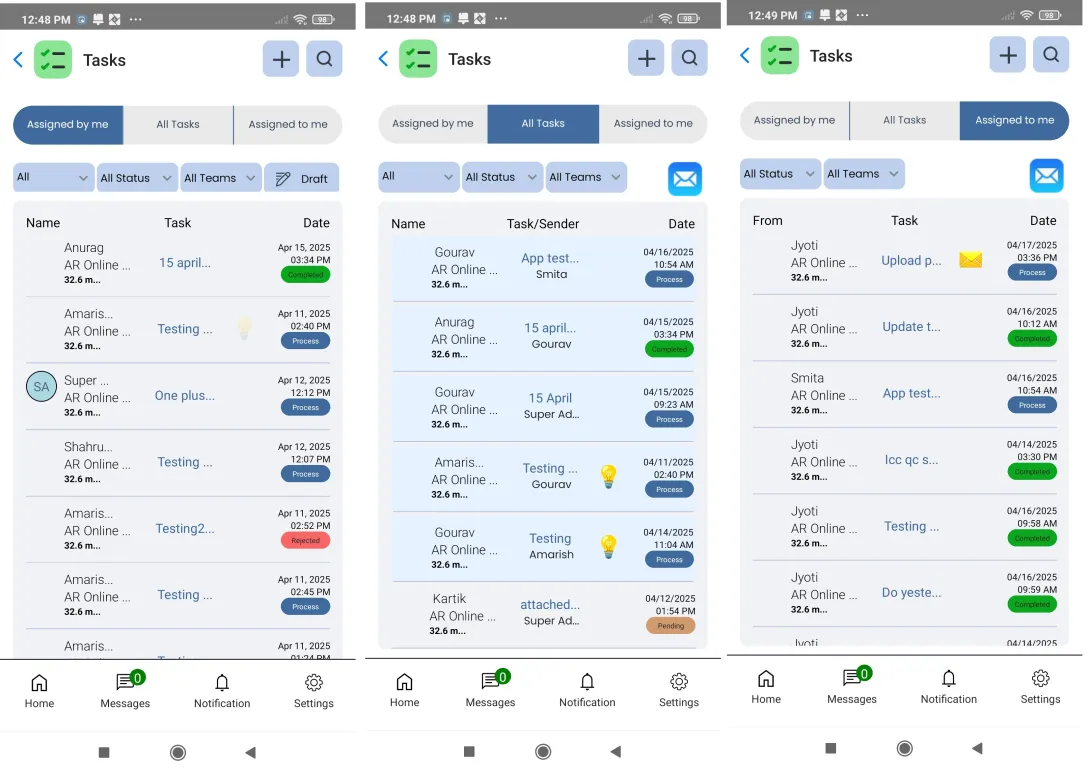
Task: Select All Tasks tab on middle screen
Action: click(543, 124)
